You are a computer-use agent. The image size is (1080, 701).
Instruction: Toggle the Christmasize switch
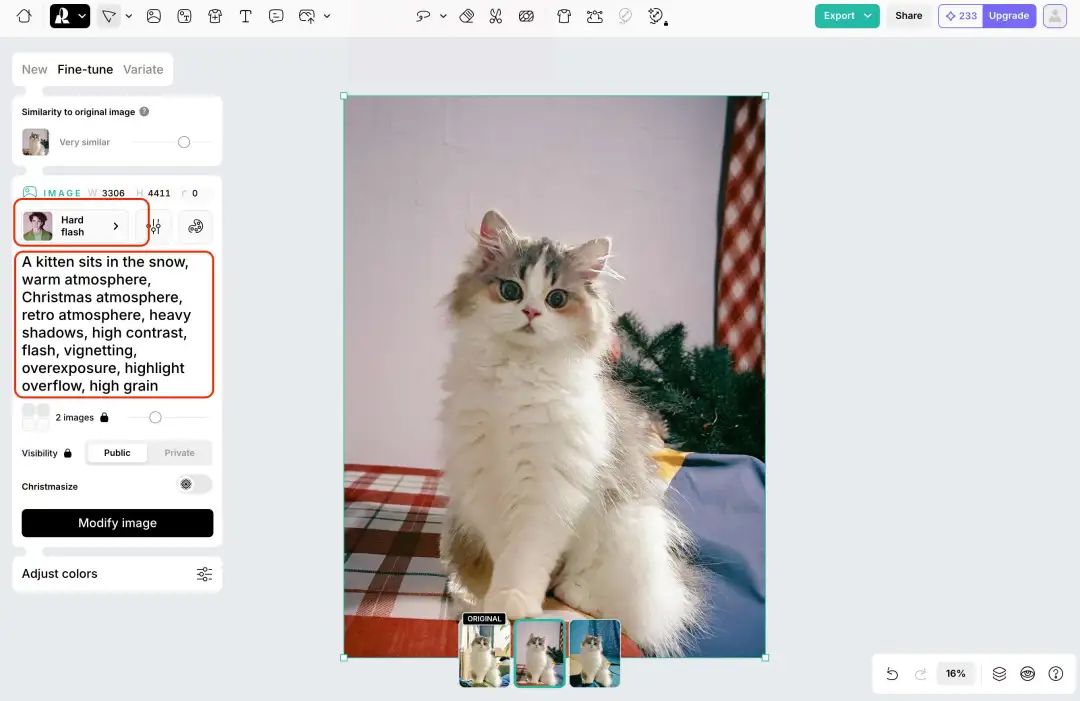click(x=194, y=484)
